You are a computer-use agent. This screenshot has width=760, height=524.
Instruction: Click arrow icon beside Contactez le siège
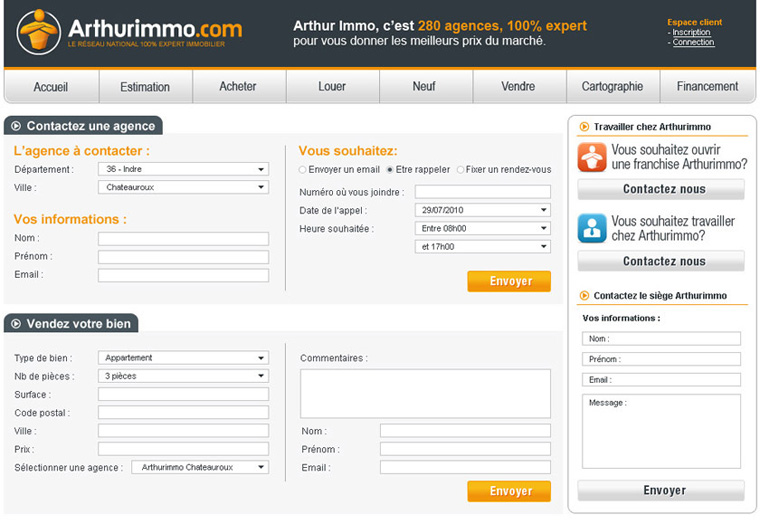click(585, 296)
